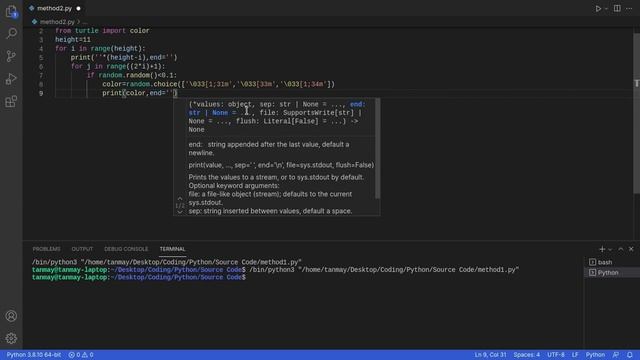Select the Python terminal in the list
The width and height of the screenshot is (640, 360).
[612, 273]
